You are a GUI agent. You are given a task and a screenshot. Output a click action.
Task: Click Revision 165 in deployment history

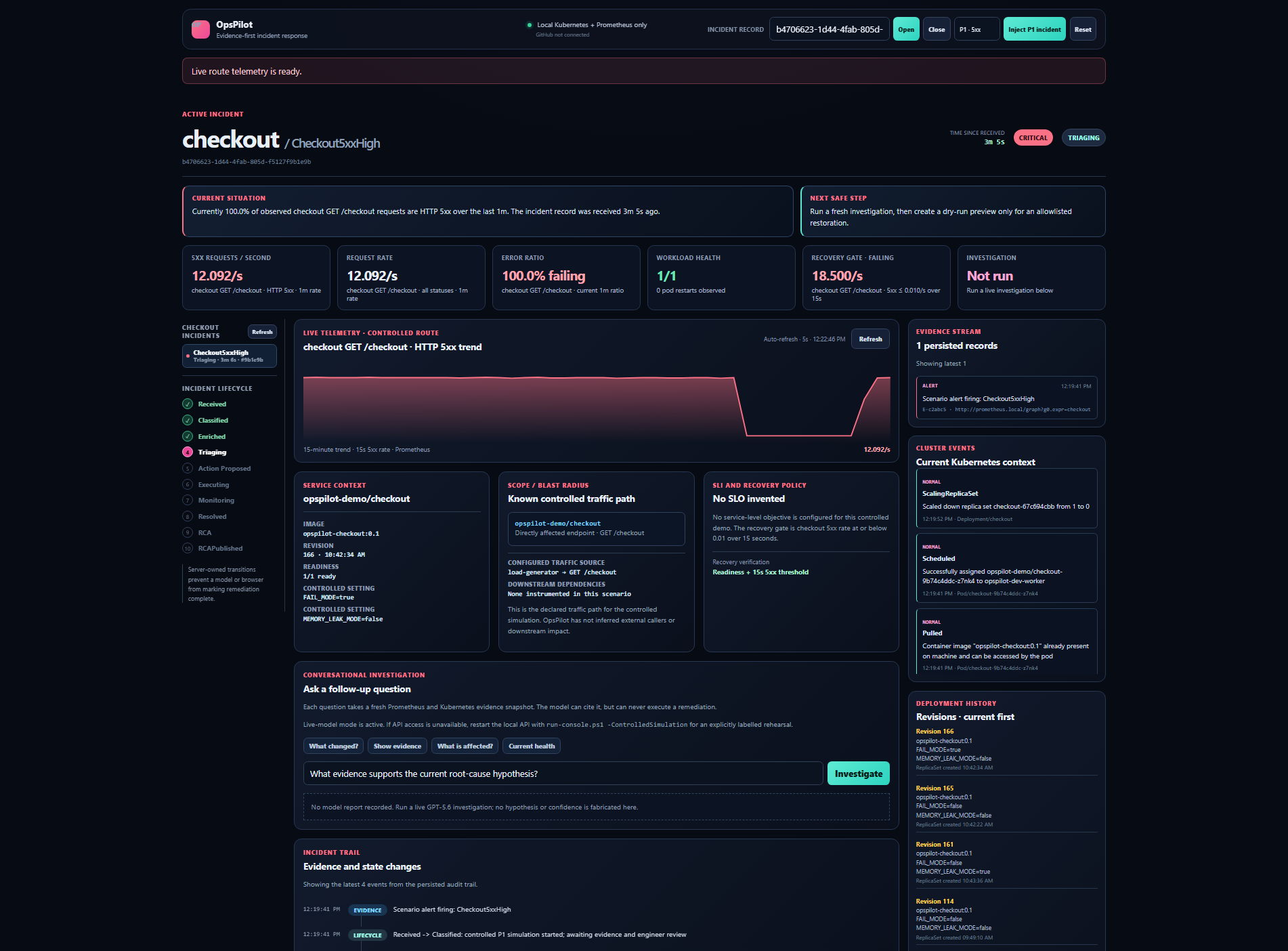935,788
